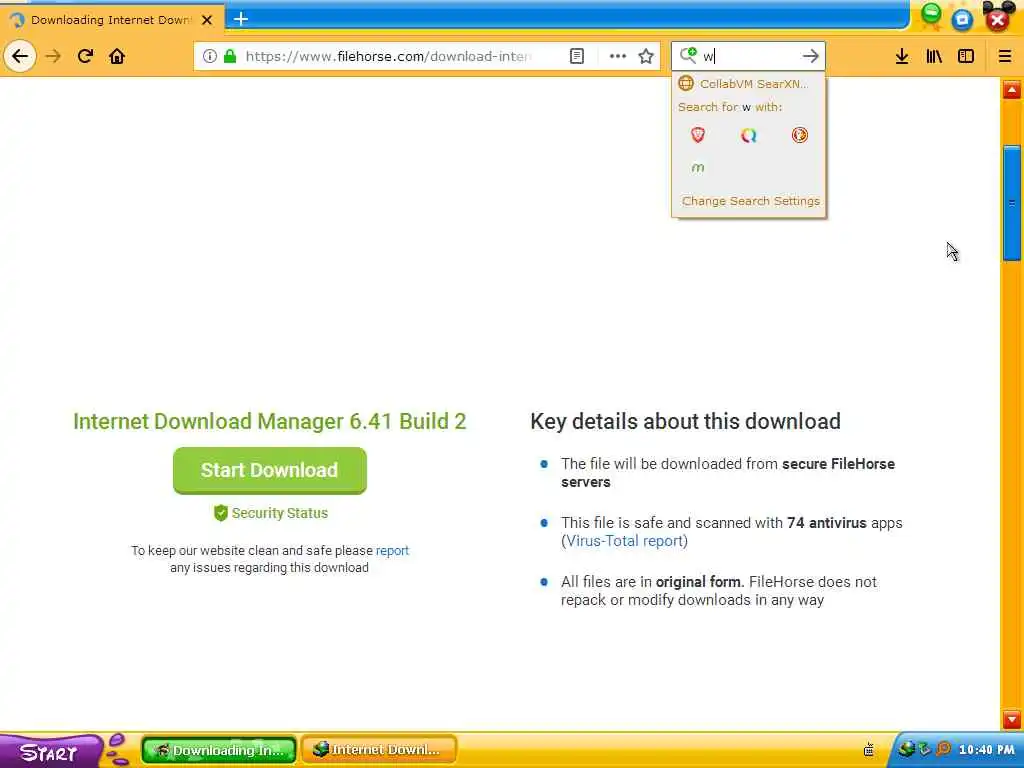Click inside the search box containing w
1024x768 pixels.
pos(749,56)
